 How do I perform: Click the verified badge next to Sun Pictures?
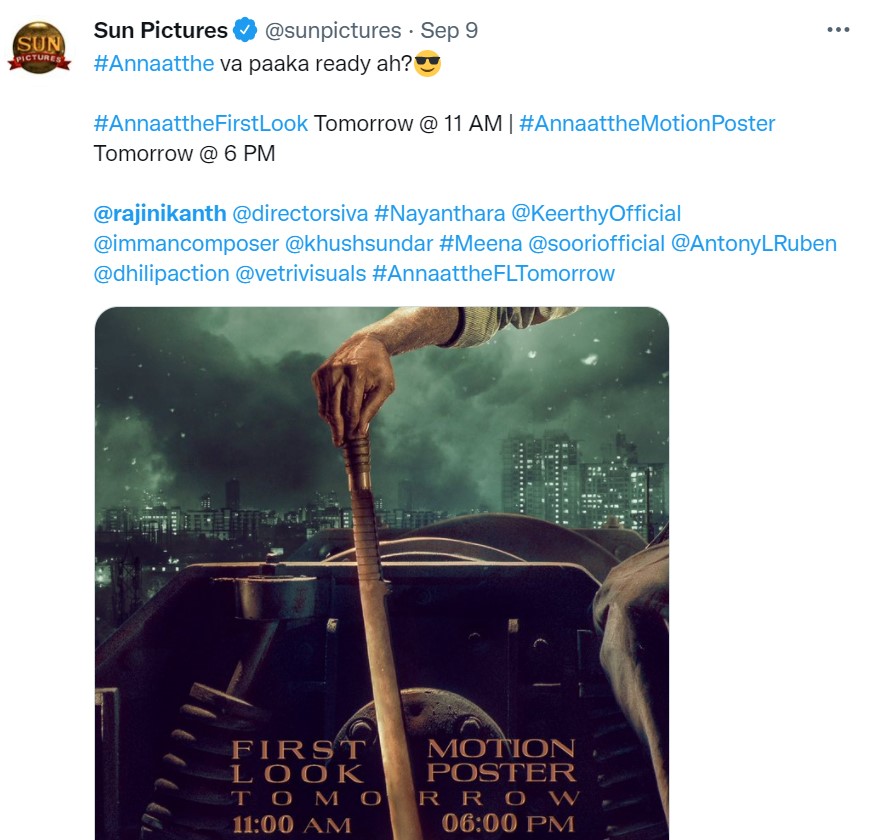245,30
